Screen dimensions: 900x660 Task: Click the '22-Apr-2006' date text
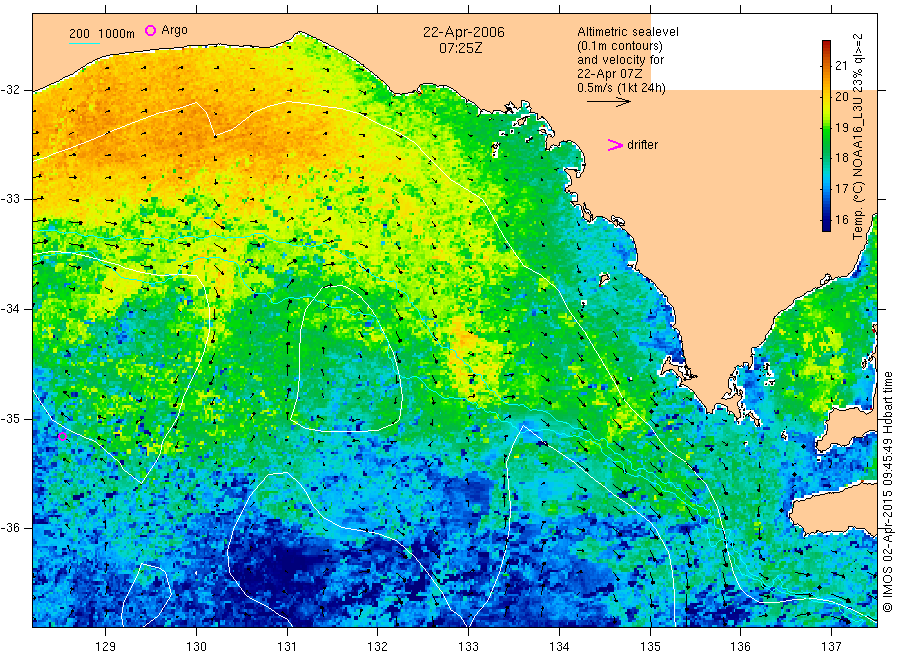tap(464, 32)
